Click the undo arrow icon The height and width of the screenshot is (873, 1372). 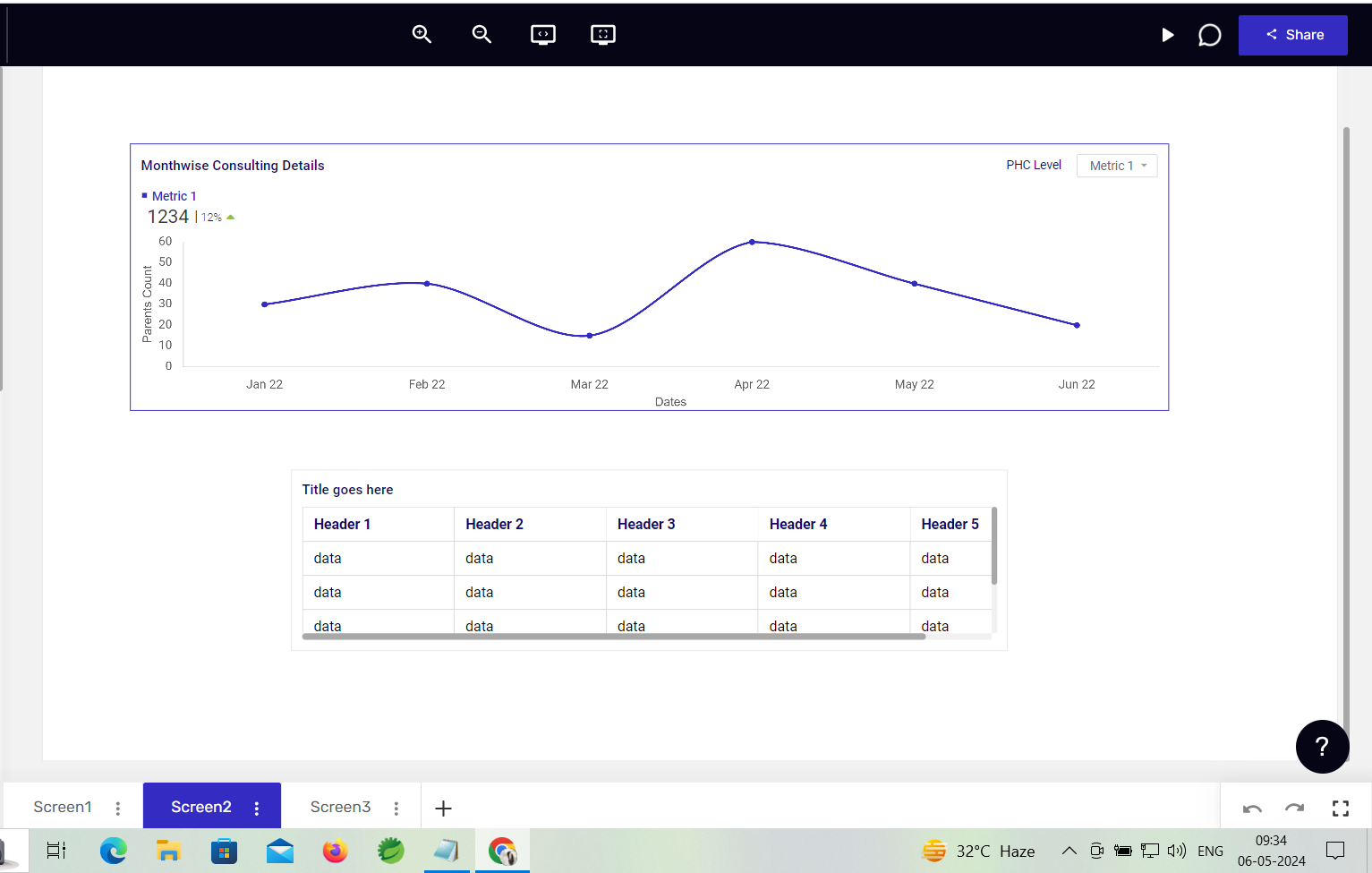1252,809
